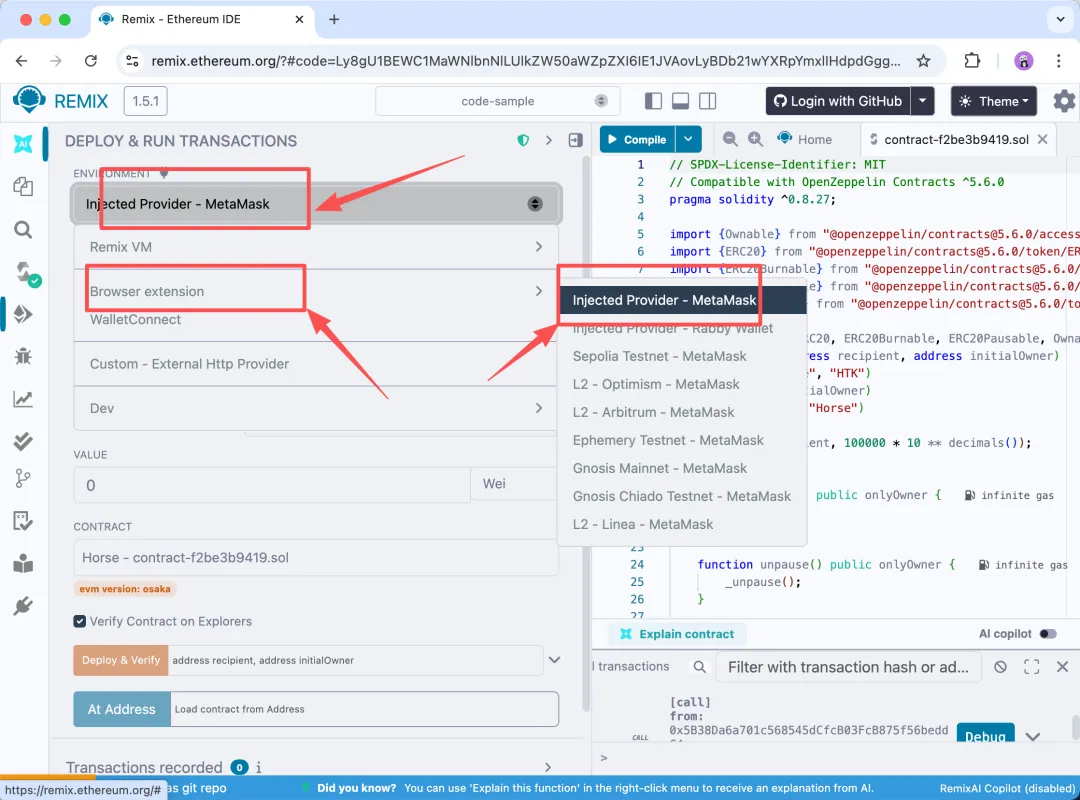Focus the Load contract from Address field
This screenshot has width=1080, height=800.
[364, 709]
